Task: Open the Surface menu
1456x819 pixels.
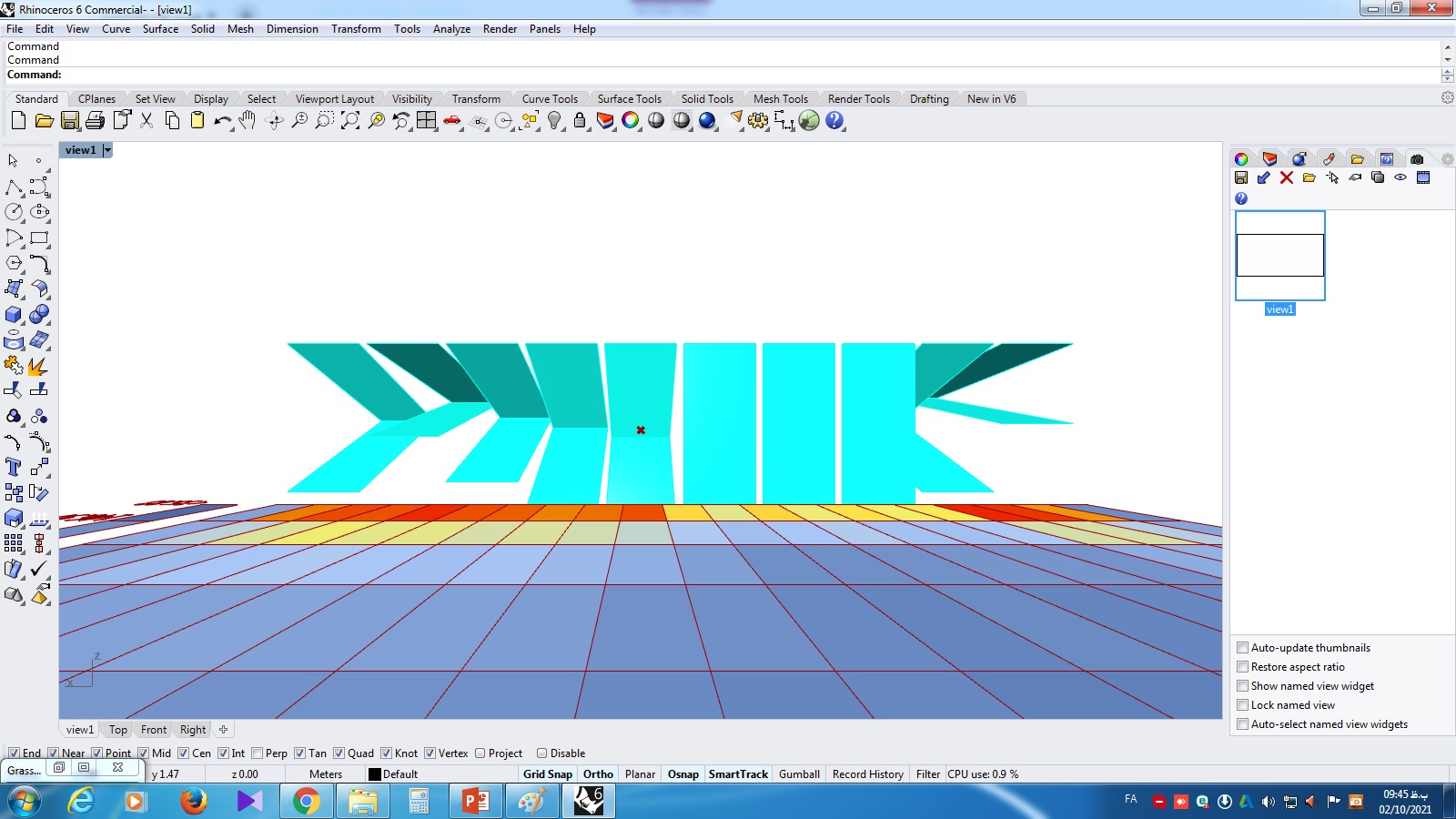Action: (160, 29)
